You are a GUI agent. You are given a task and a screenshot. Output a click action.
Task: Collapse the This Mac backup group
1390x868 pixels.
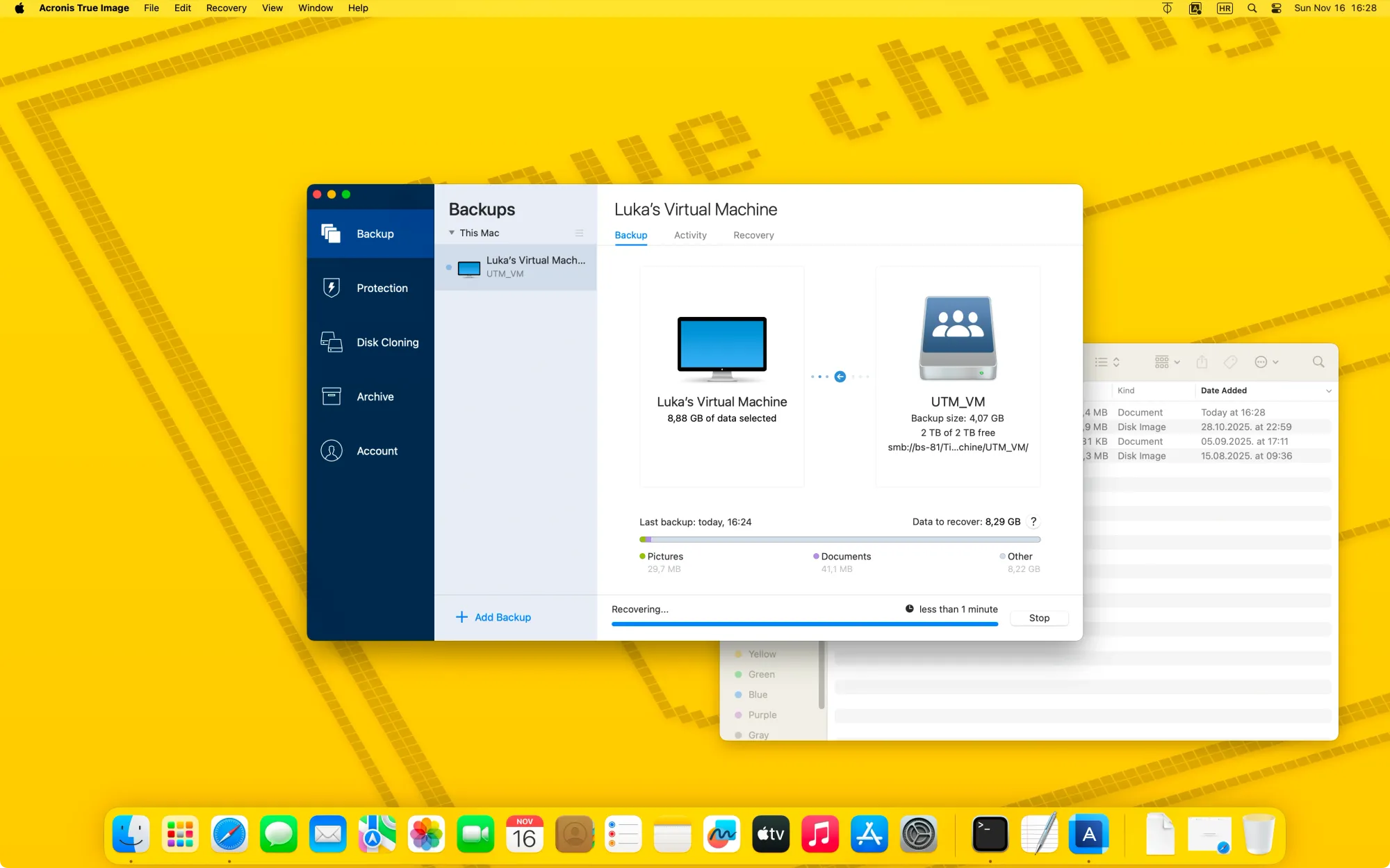(x=452, y=233)
